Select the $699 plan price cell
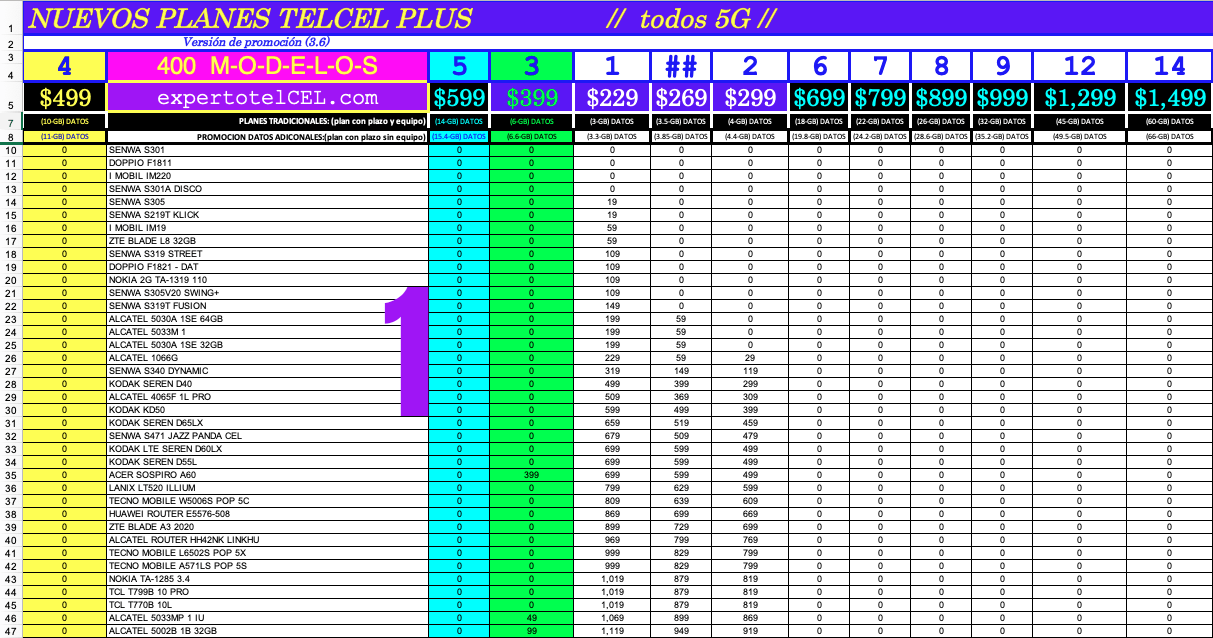This screenshot has width=1213, height=638. (x=819, y=98)
